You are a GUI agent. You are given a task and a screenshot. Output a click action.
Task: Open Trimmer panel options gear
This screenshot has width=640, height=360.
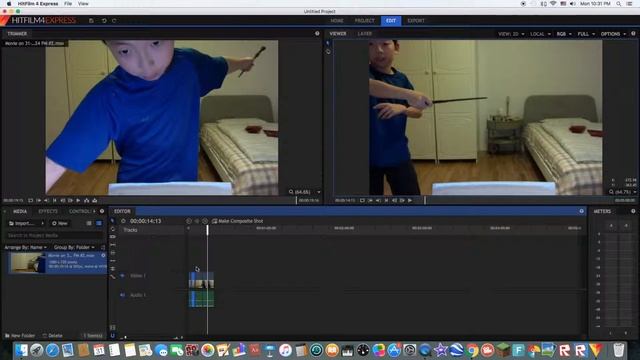click(317, 33)
